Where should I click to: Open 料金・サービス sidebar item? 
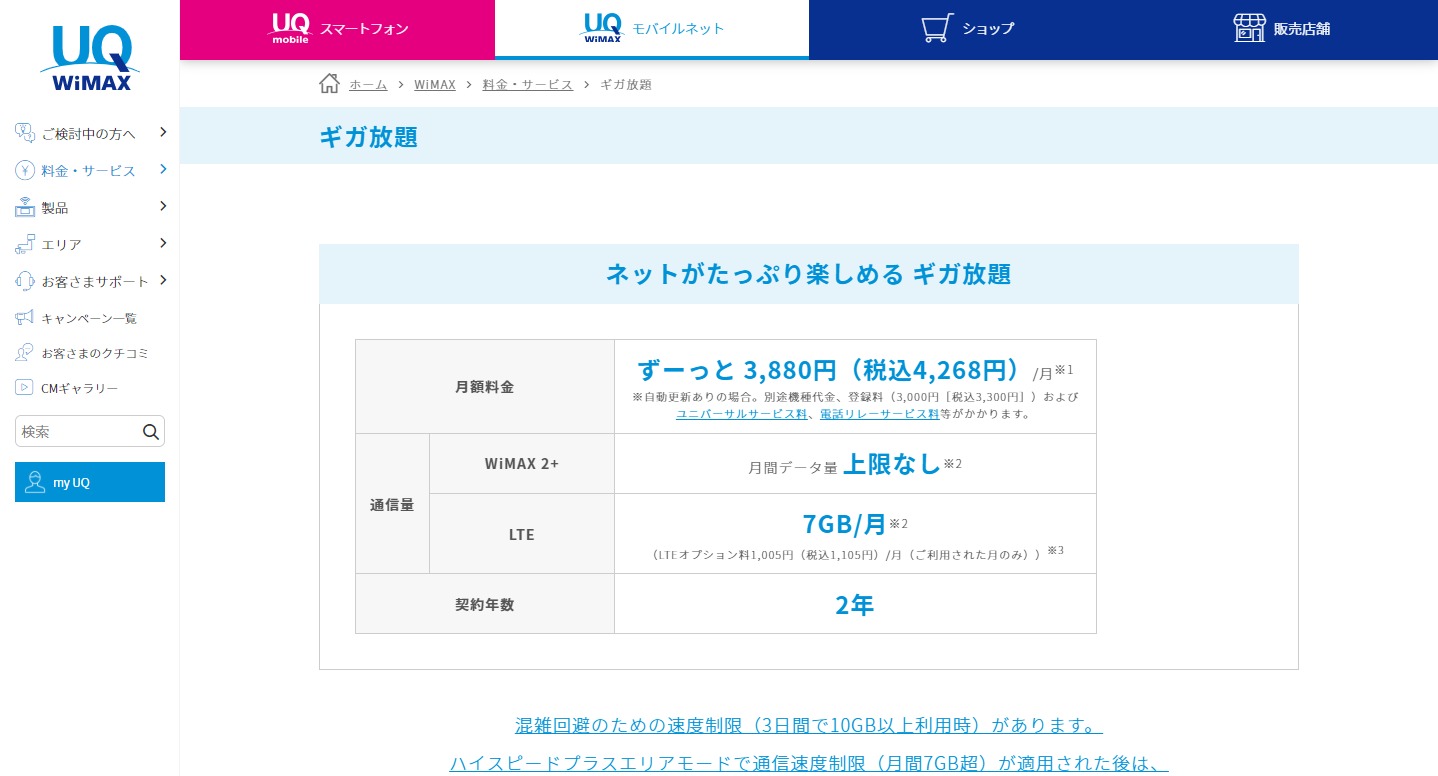(89, 170)
